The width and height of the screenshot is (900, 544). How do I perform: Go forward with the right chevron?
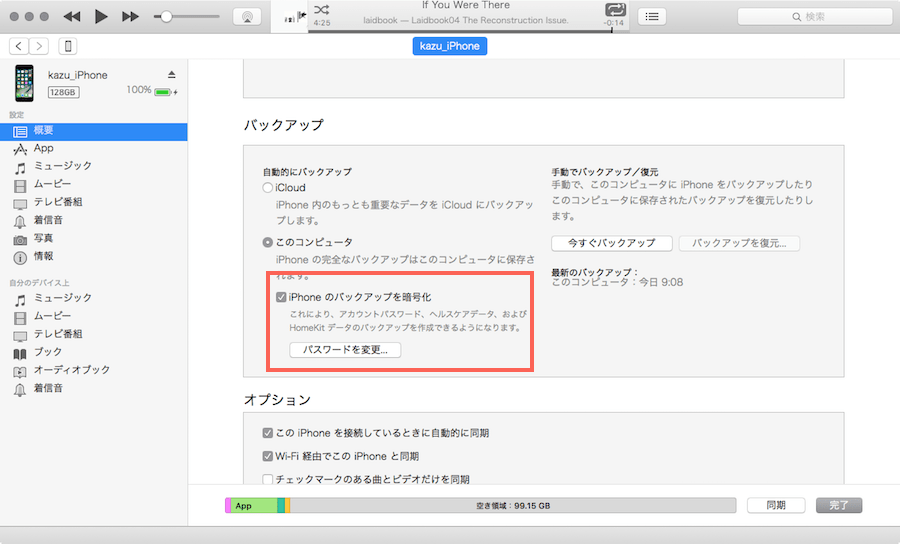tap(38, 46)
